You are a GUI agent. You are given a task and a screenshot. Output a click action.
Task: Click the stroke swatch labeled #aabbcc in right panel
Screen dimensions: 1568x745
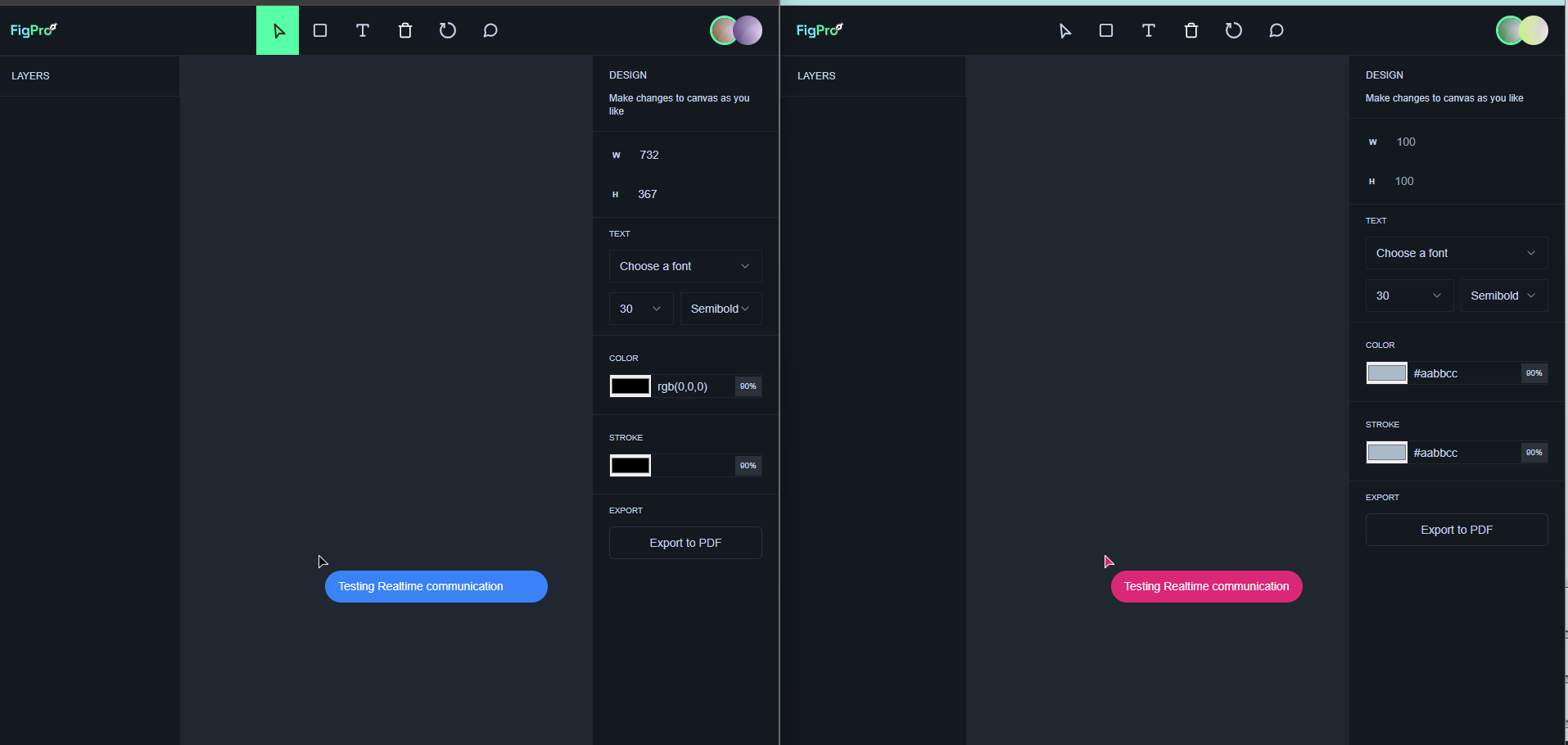pyautogui.click(x=1386, y=453)
